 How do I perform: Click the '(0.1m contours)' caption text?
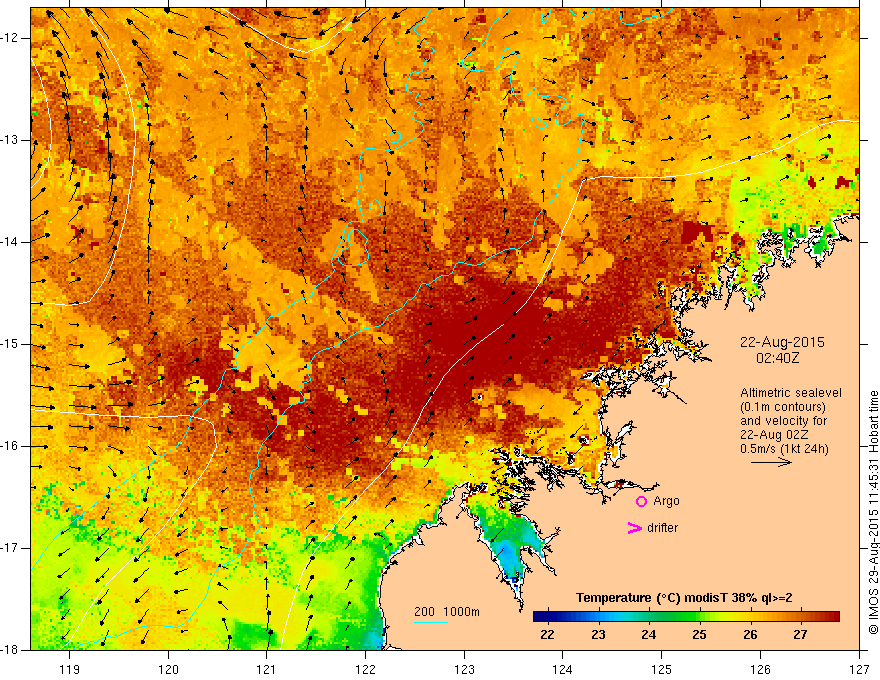[x=783, y=407]
